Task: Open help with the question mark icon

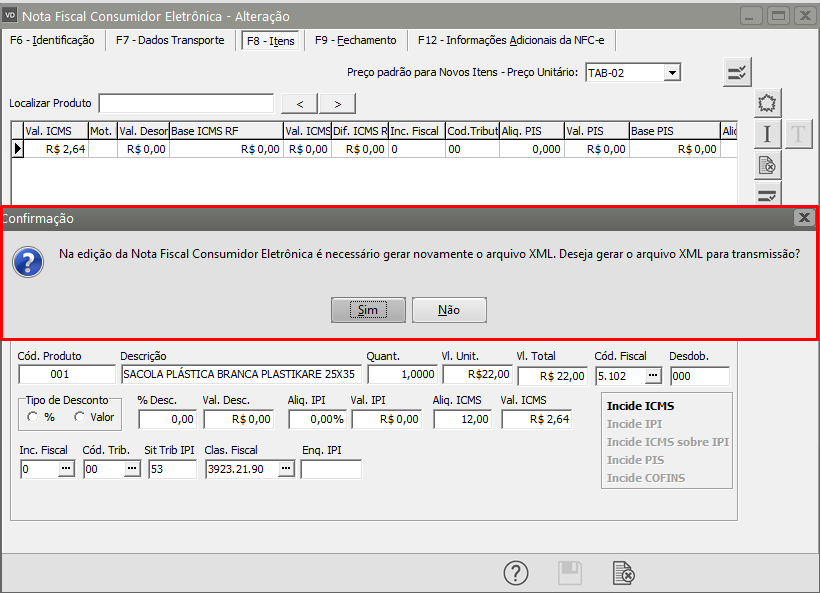Action: click(515, 573)
